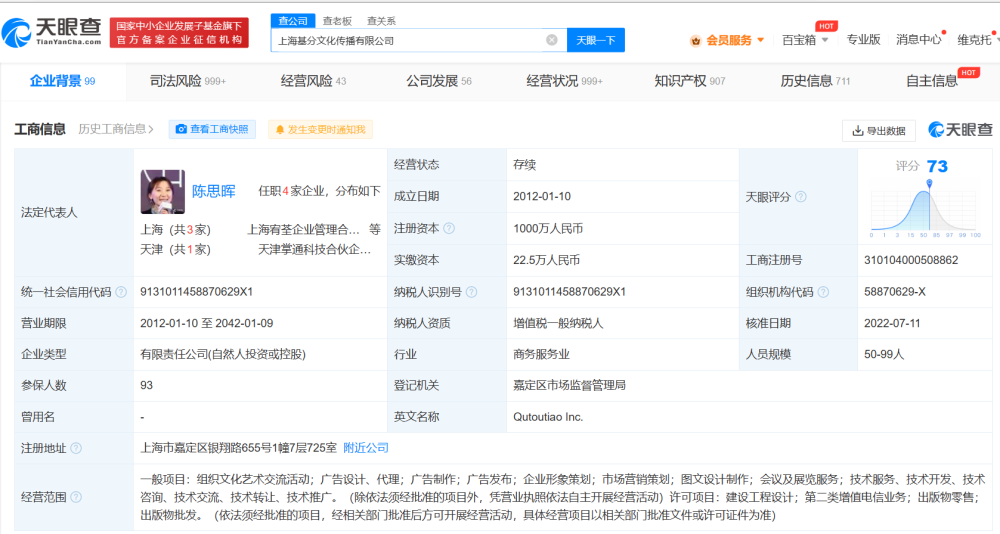1000x534 pixels.
Task: Click the help icon next to 注册资本
Action: click(x=448, y=229)
